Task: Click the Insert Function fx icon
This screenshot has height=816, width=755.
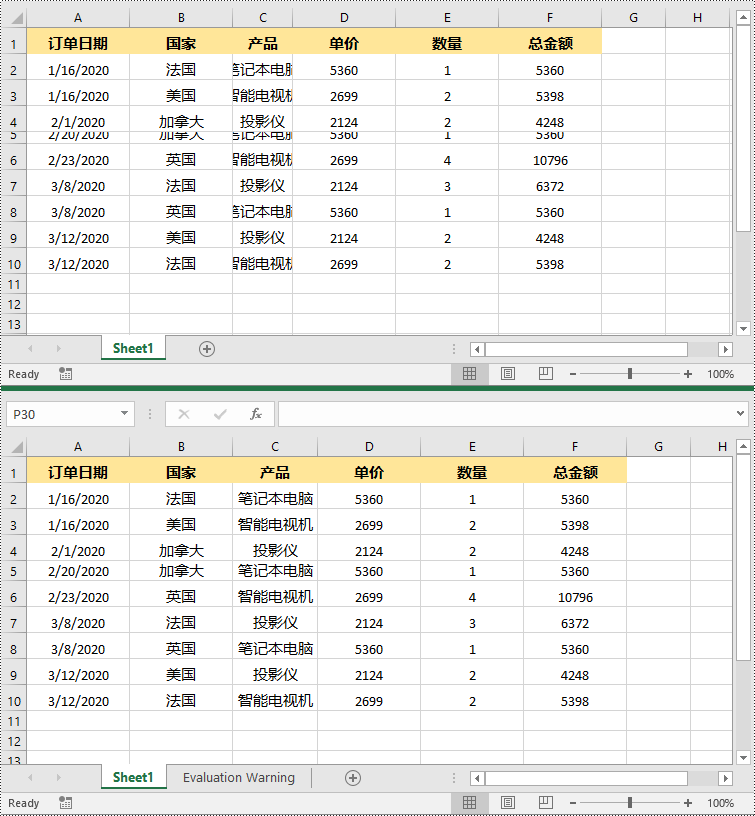Action: click(x=255, y=414)
